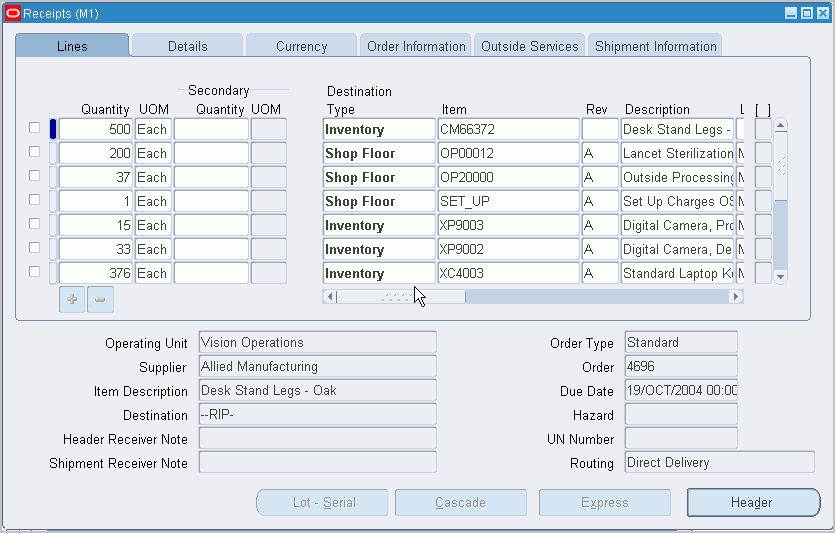The width and height of the screenshot is (835, 533).
Task: Click the Hazard field
Action: 681,414
